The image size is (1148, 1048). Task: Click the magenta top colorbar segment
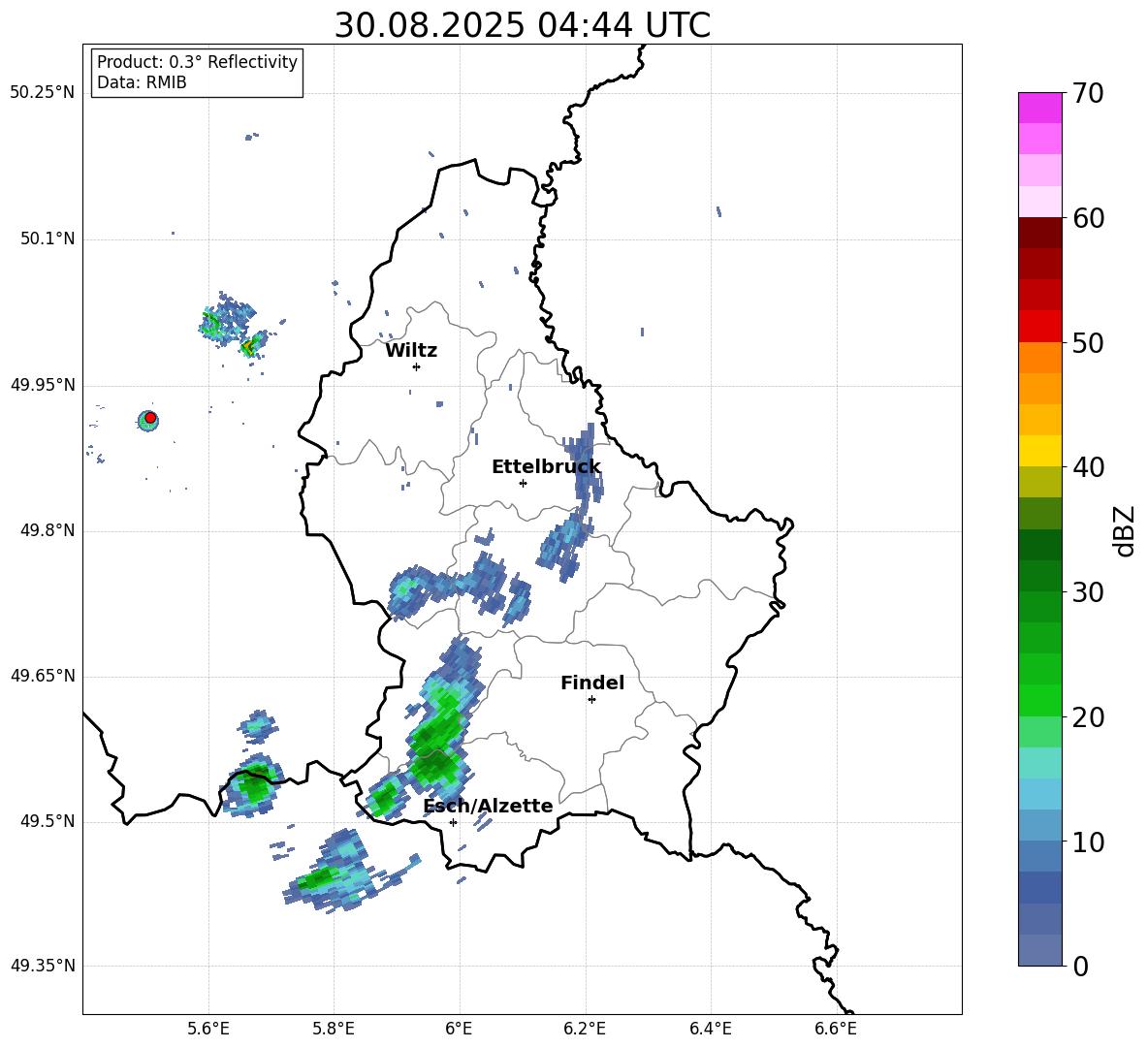click(1039, 108)
